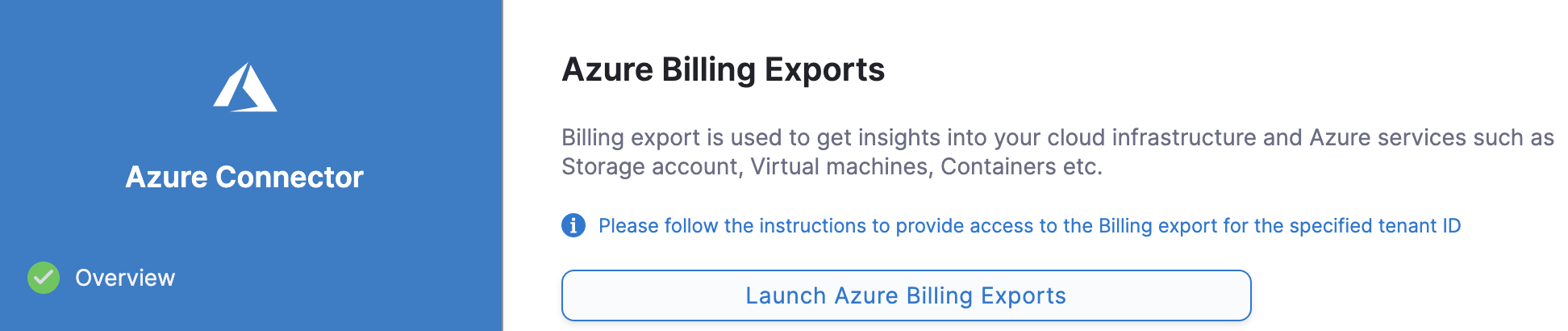Viewport: 1568px width, 331px height.
Task: Click the 'Storage account, Virtual machines' text line
Action: [x=831, y=166]
